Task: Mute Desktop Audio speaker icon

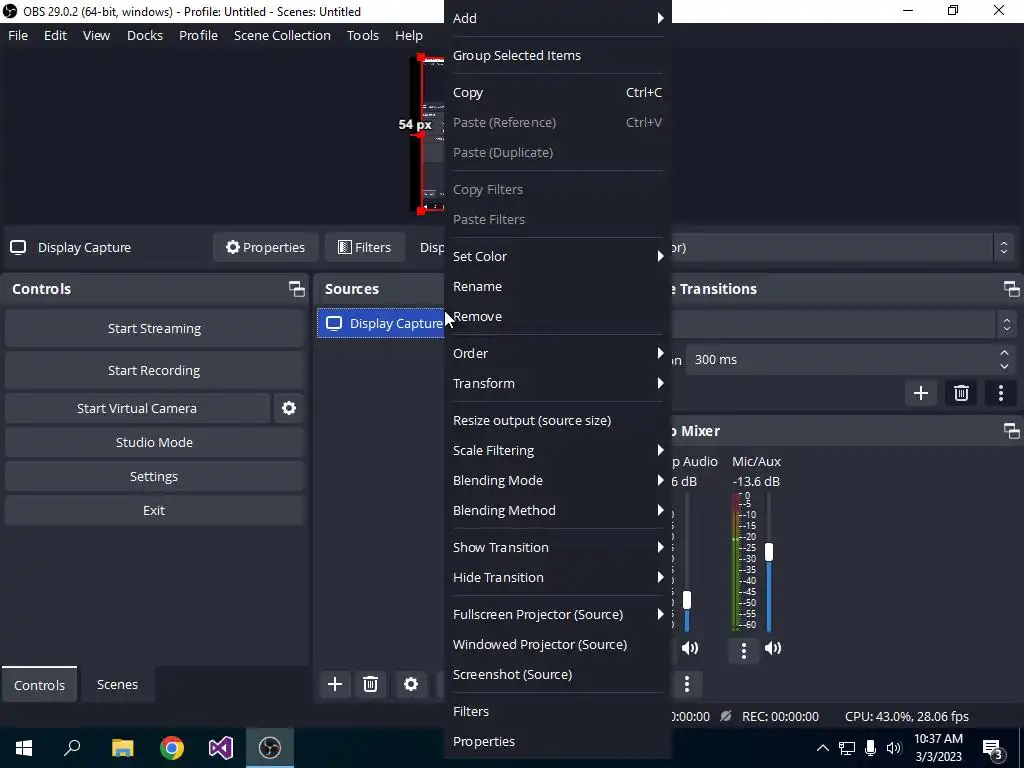Action: pos(690,648)
